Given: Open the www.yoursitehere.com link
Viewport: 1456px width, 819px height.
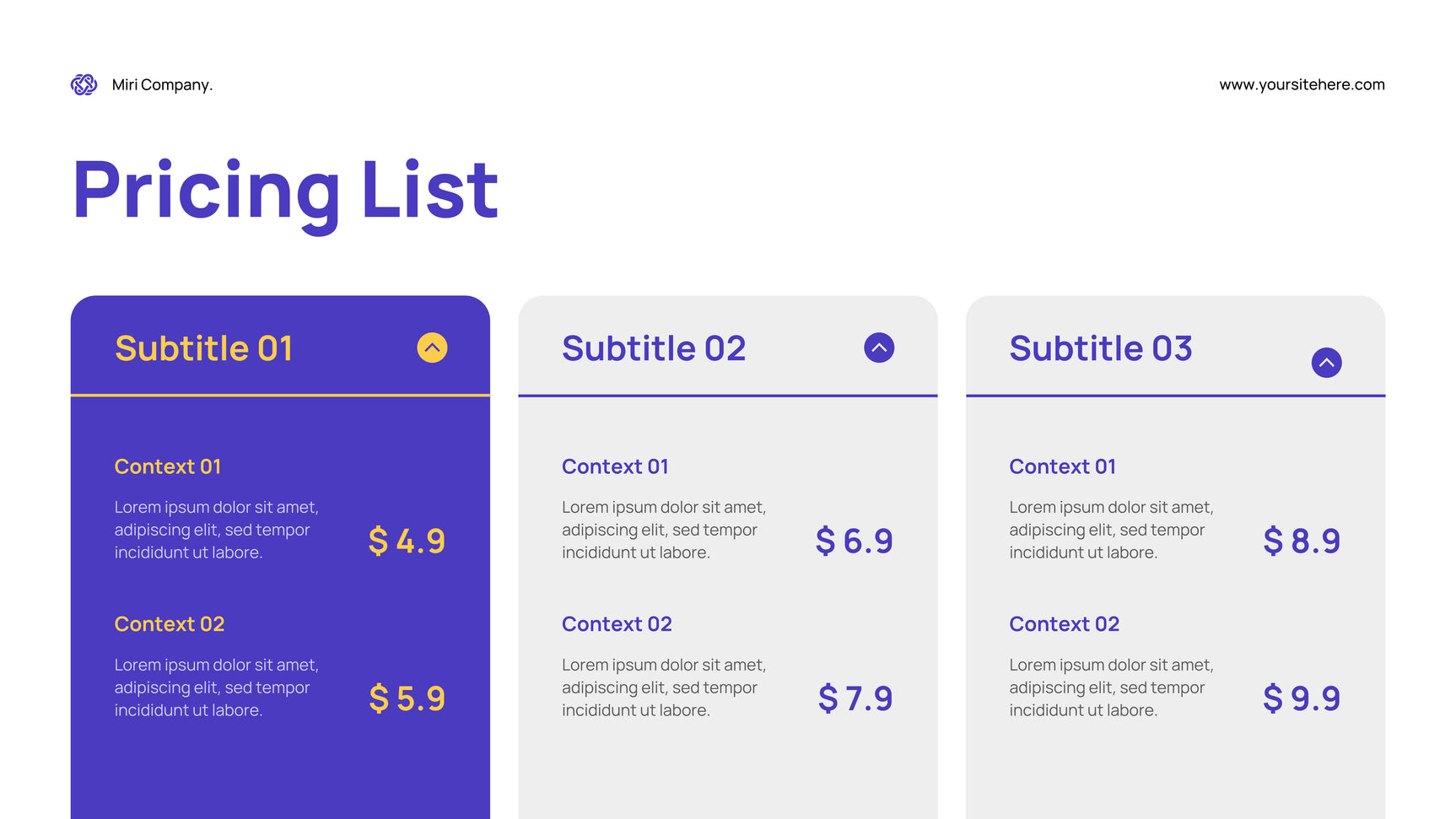Looking at the screenshot, I should click(1302, 84).
